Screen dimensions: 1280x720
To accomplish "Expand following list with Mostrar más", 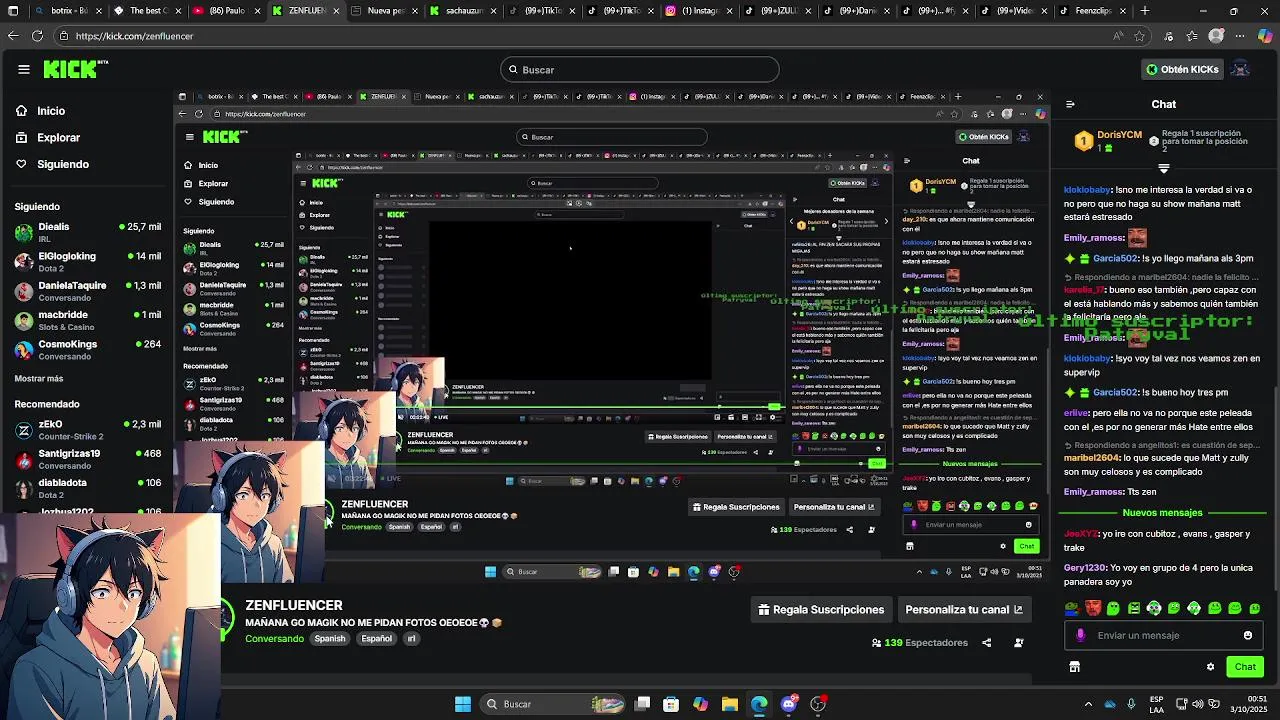I will [x=39, y=379].
